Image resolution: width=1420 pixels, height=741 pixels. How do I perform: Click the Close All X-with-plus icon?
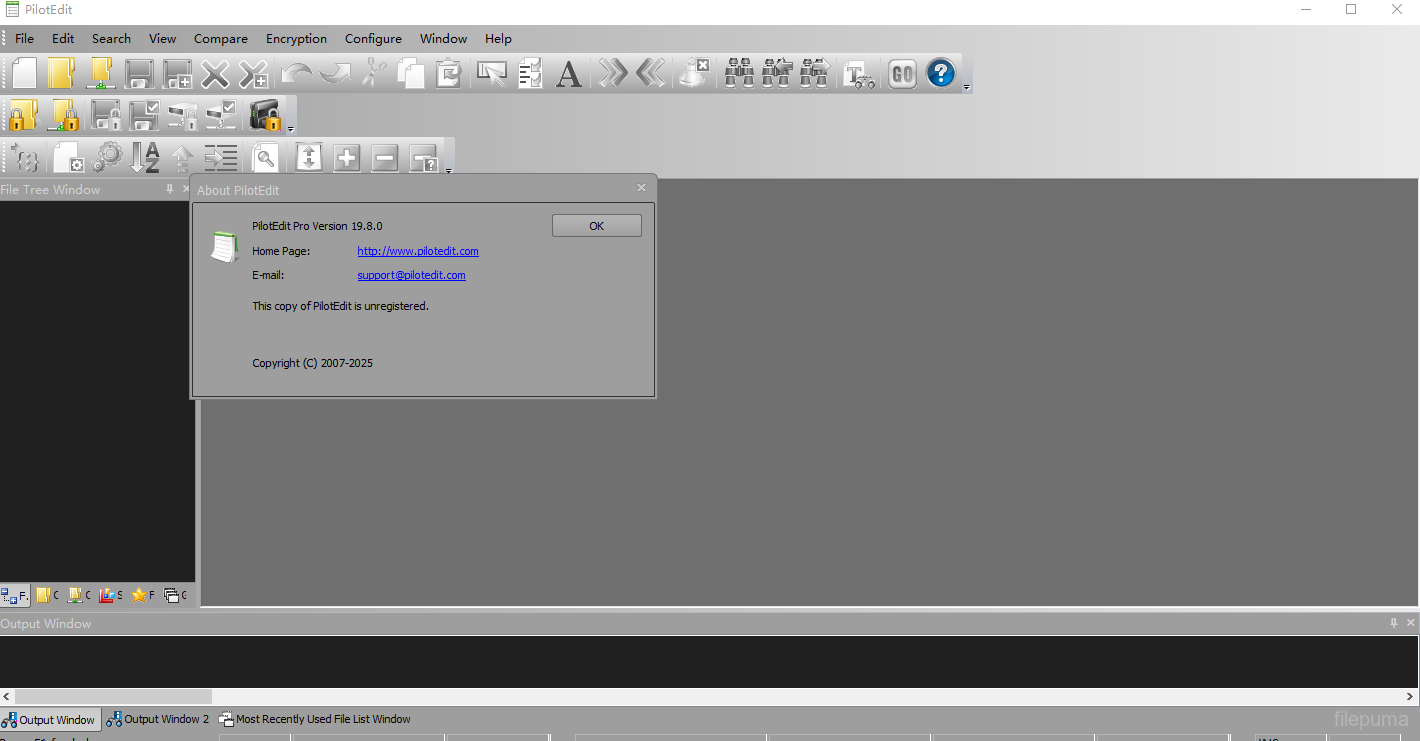coord(253,73)
